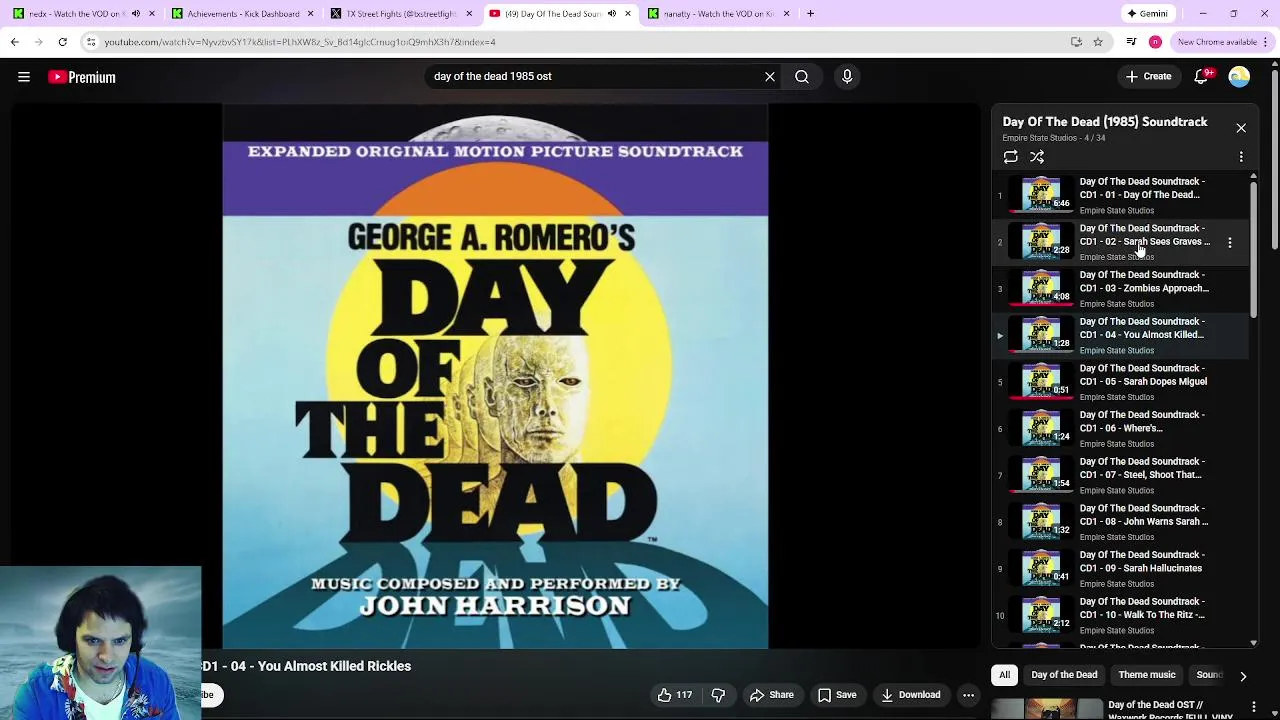Open Day of the Dead OST Waxwork recommended video
The image size is (1280, 720).
point(1120,709)
